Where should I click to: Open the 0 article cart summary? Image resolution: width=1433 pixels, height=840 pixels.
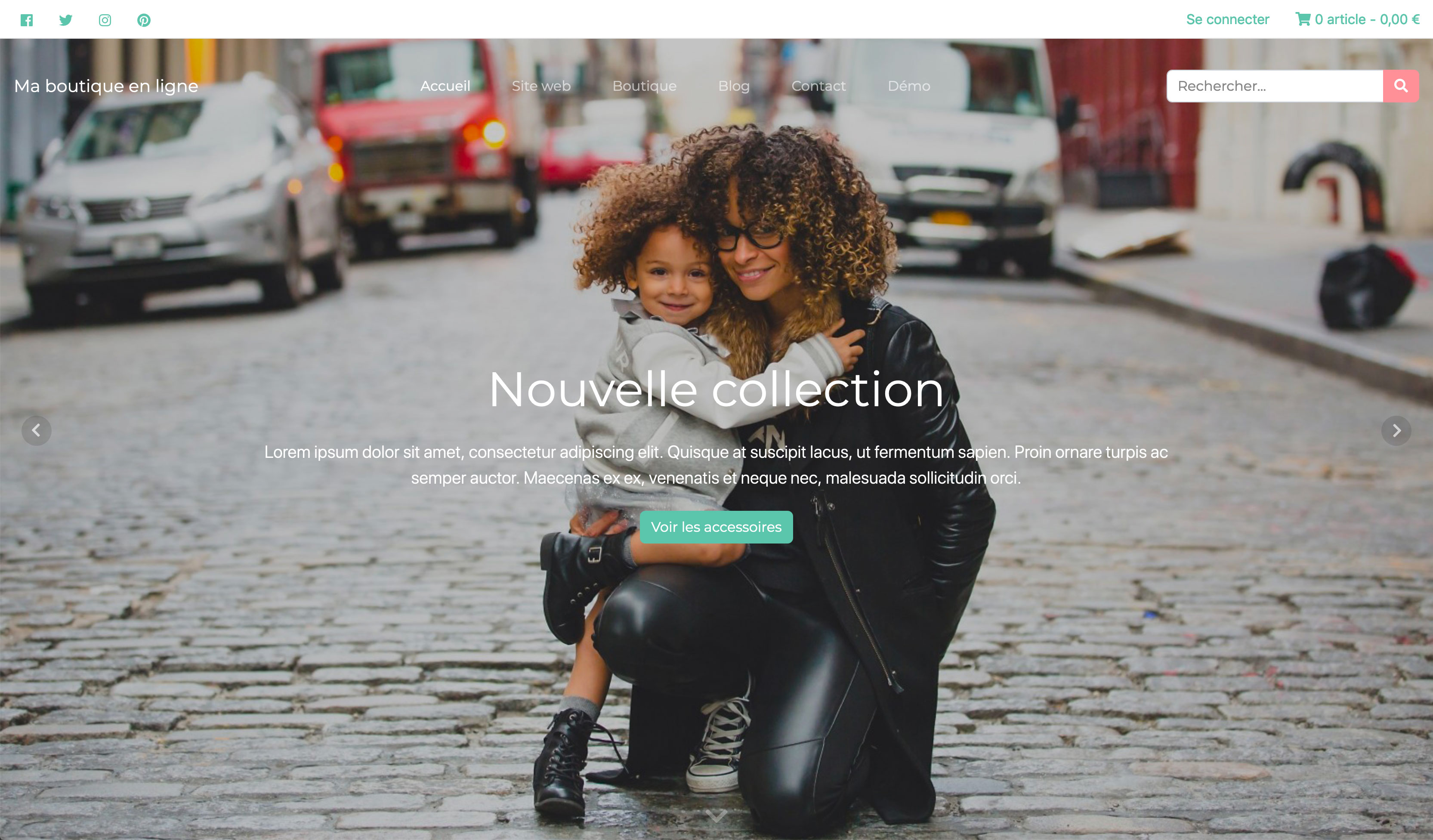click(1357, 19)
